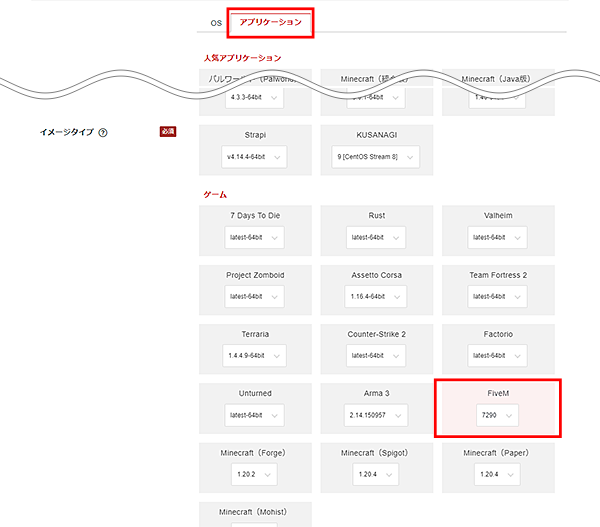Screen dimensions: 600x527
Task: Pick the Team Fortress 2 card title
Action: tap(498, 275)
